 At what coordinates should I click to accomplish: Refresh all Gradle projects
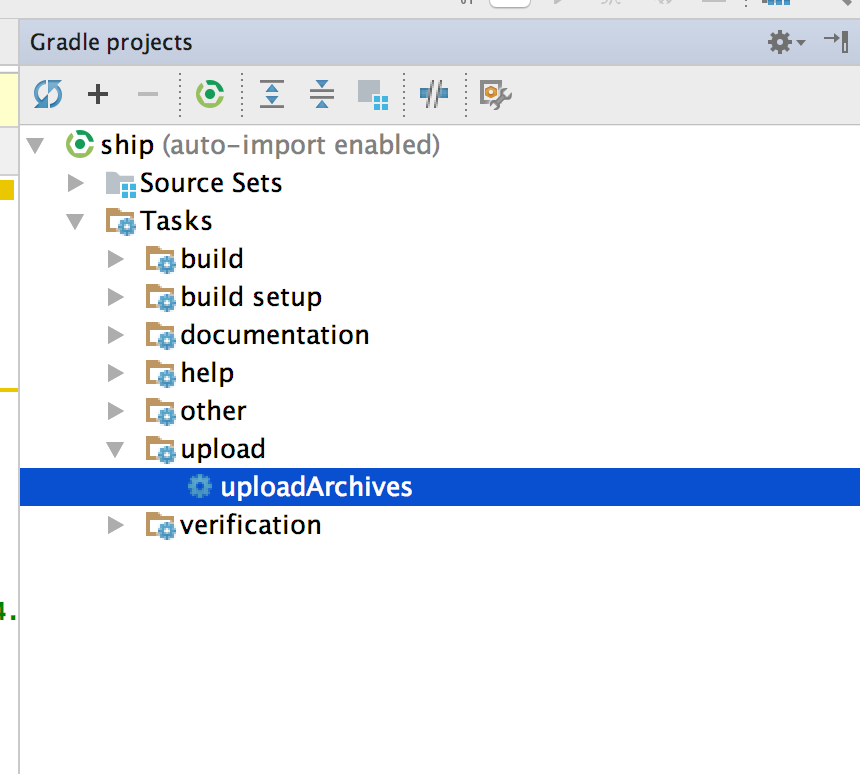click(x=48, y=95)
